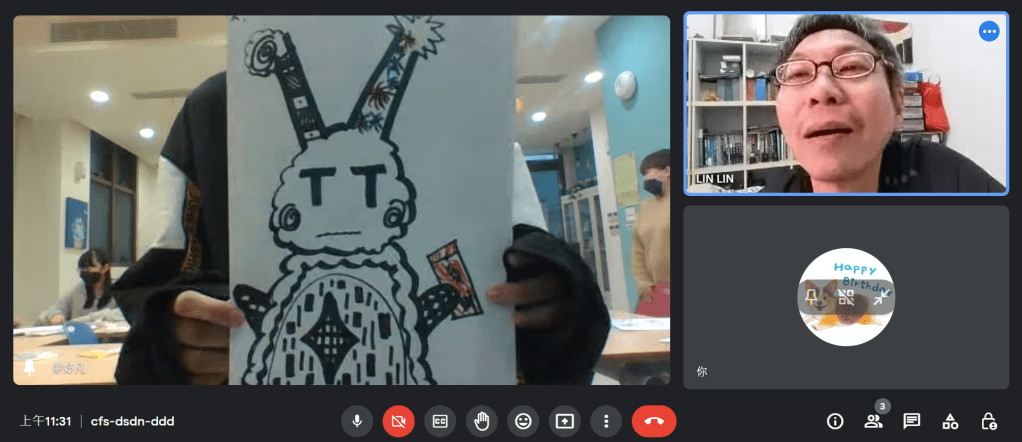Image resolution: width=1022 pixels, height=442 pixels.
Task: Start presenting your screen
Action: 565,421
